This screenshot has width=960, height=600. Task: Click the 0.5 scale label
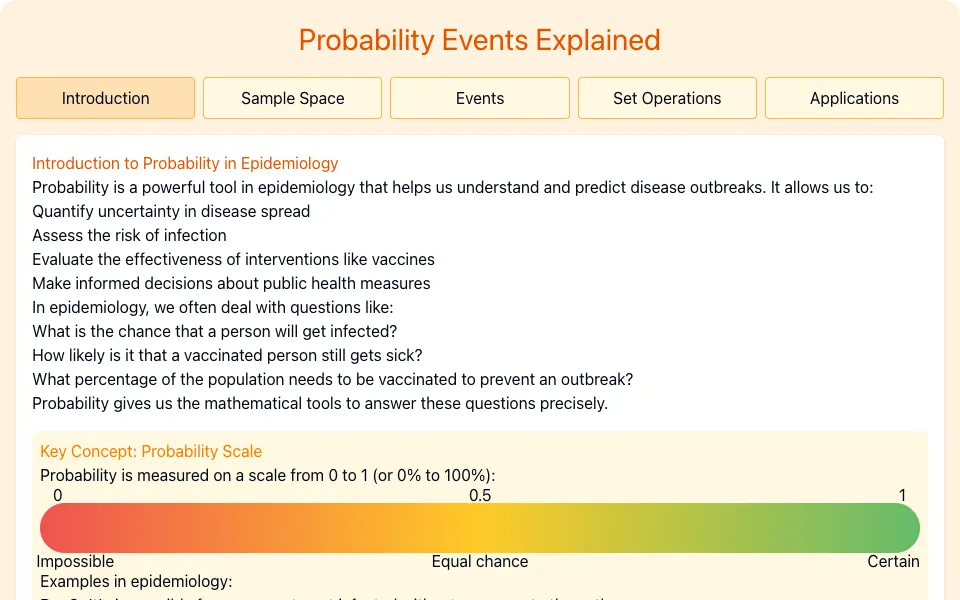click(480, 495)
